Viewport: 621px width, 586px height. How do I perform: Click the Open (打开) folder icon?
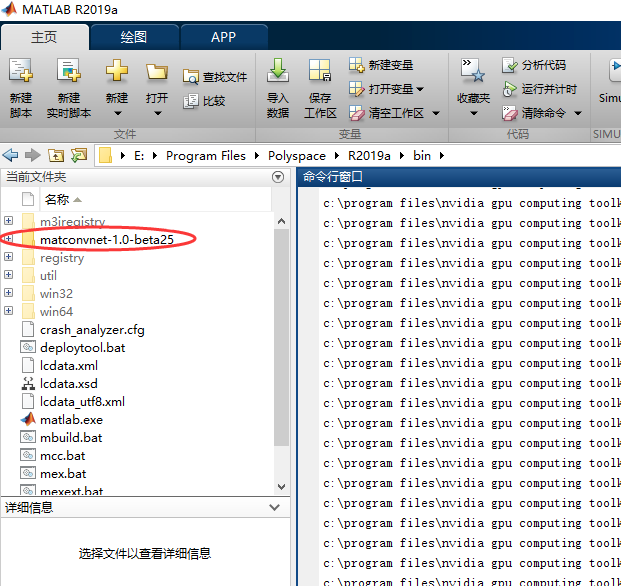[157, 71]
